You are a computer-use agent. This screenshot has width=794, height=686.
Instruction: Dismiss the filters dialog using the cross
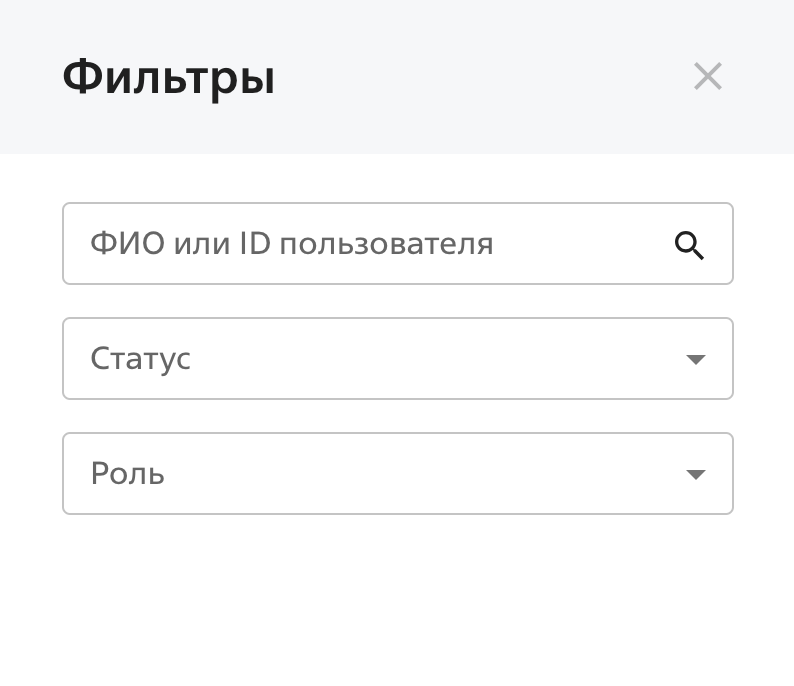click(708, 76)
